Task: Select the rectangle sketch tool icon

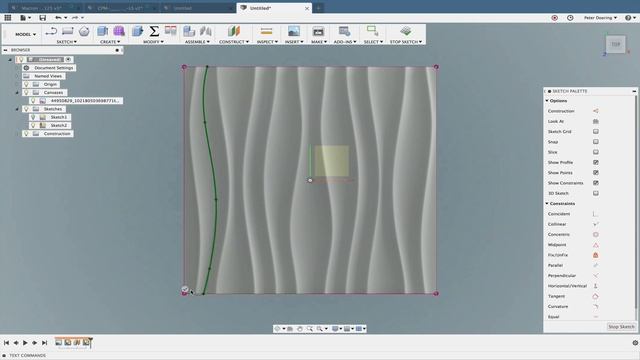Action: click(x=67, y=31)
